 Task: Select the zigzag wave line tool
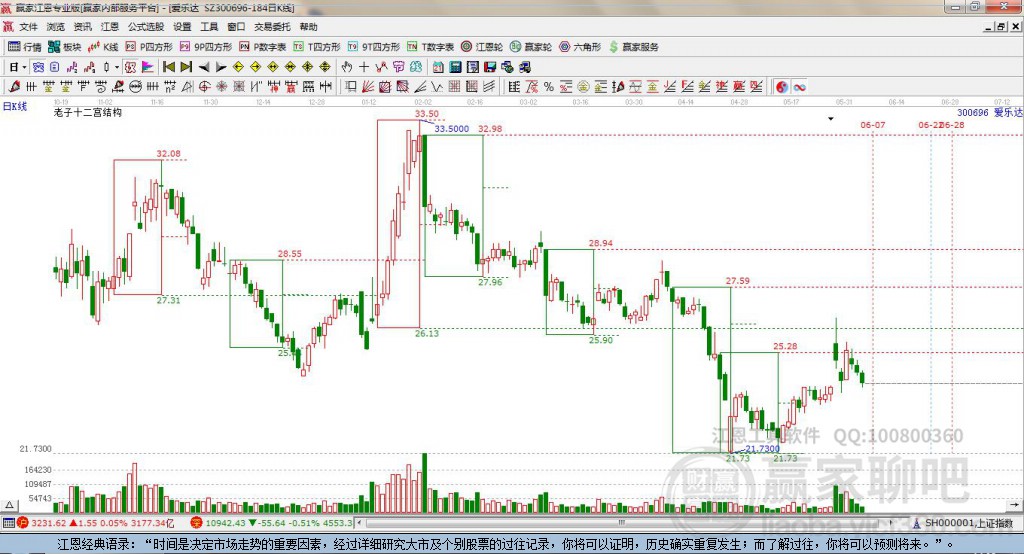pyautogui.click(x=437, y=86)
